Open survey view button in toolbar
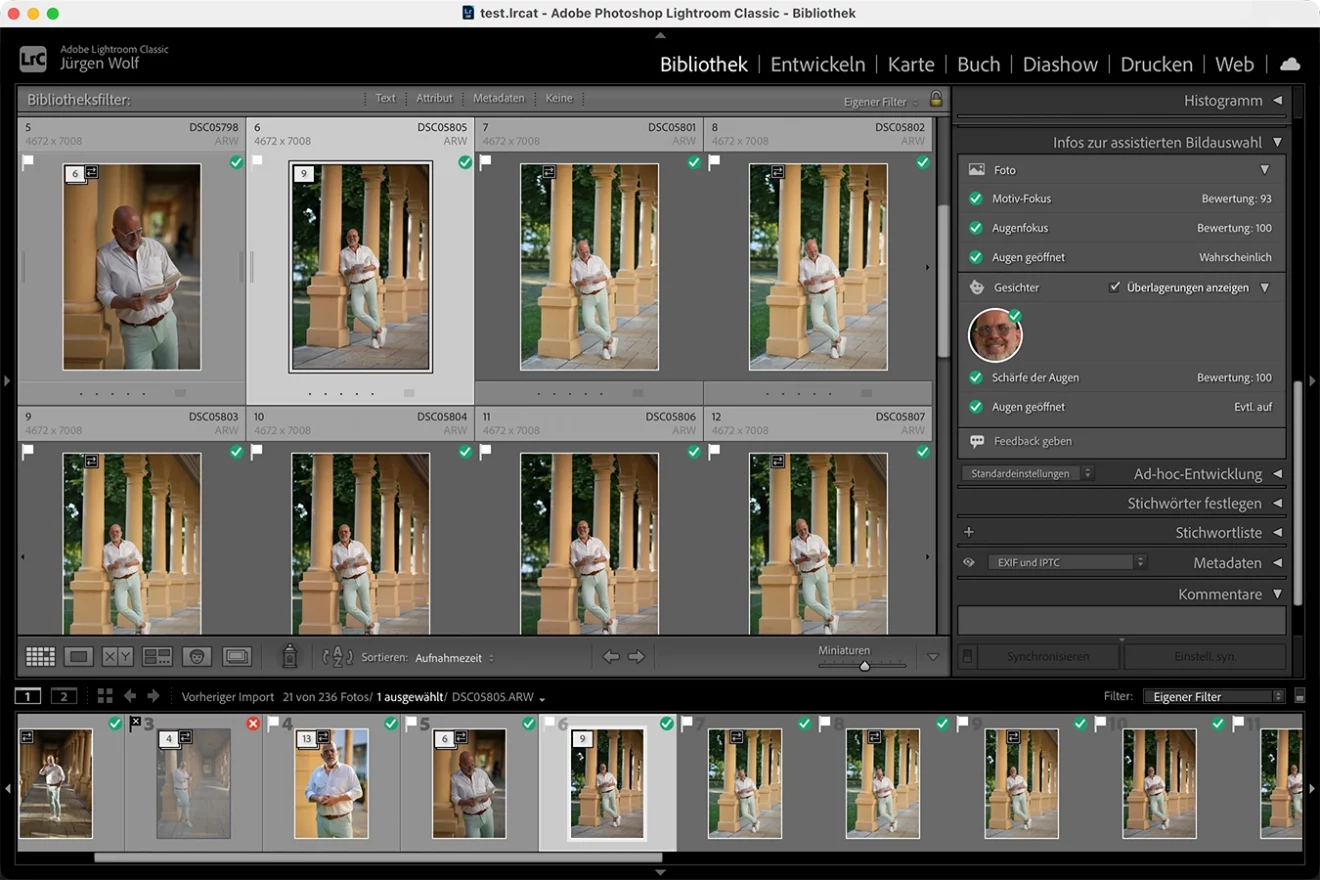The height and width of the screenshot is (880, 1320). pyautogui.click(x=157, y=657)
